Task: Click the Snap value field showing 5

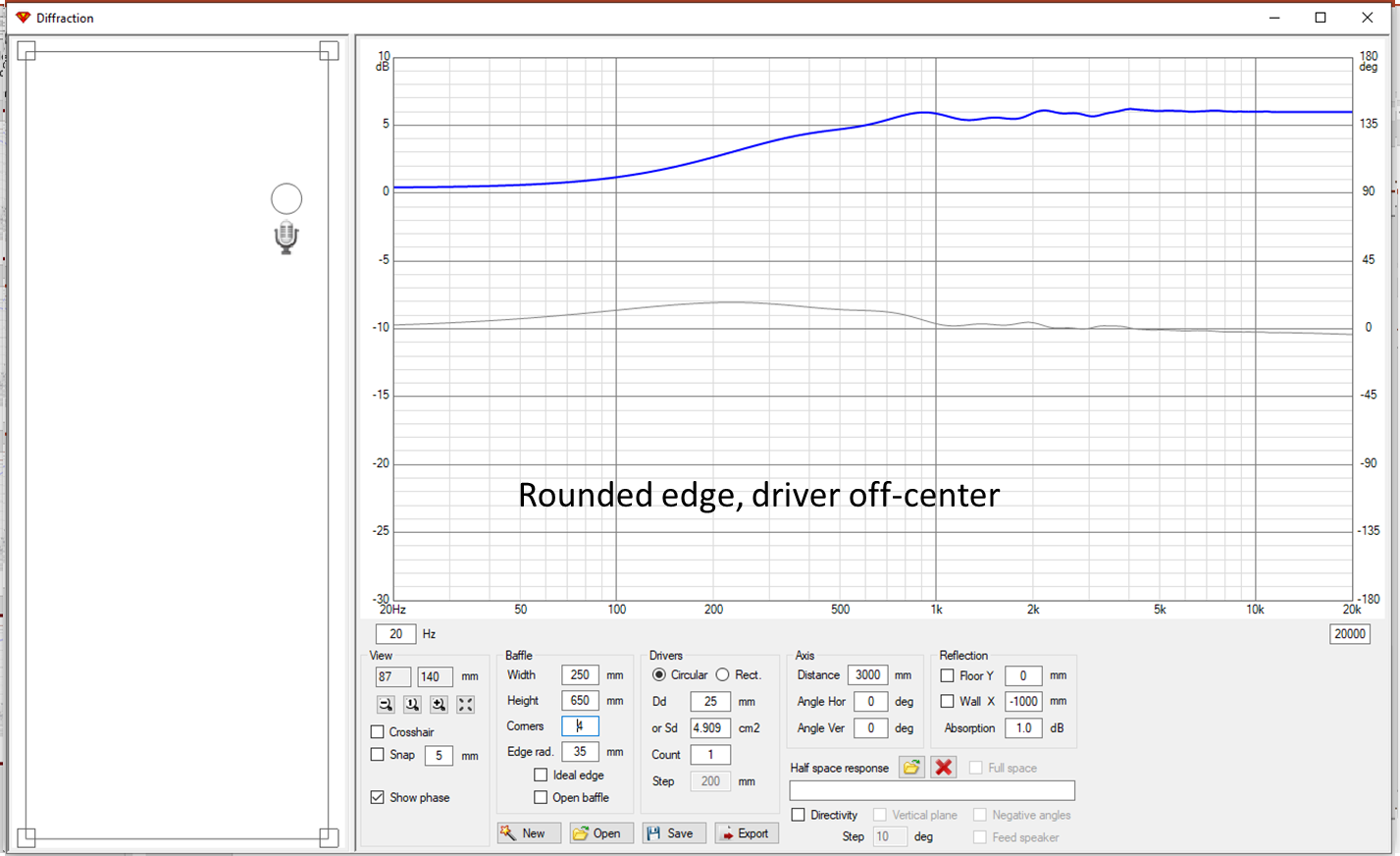Action: [x=439, y=756]
